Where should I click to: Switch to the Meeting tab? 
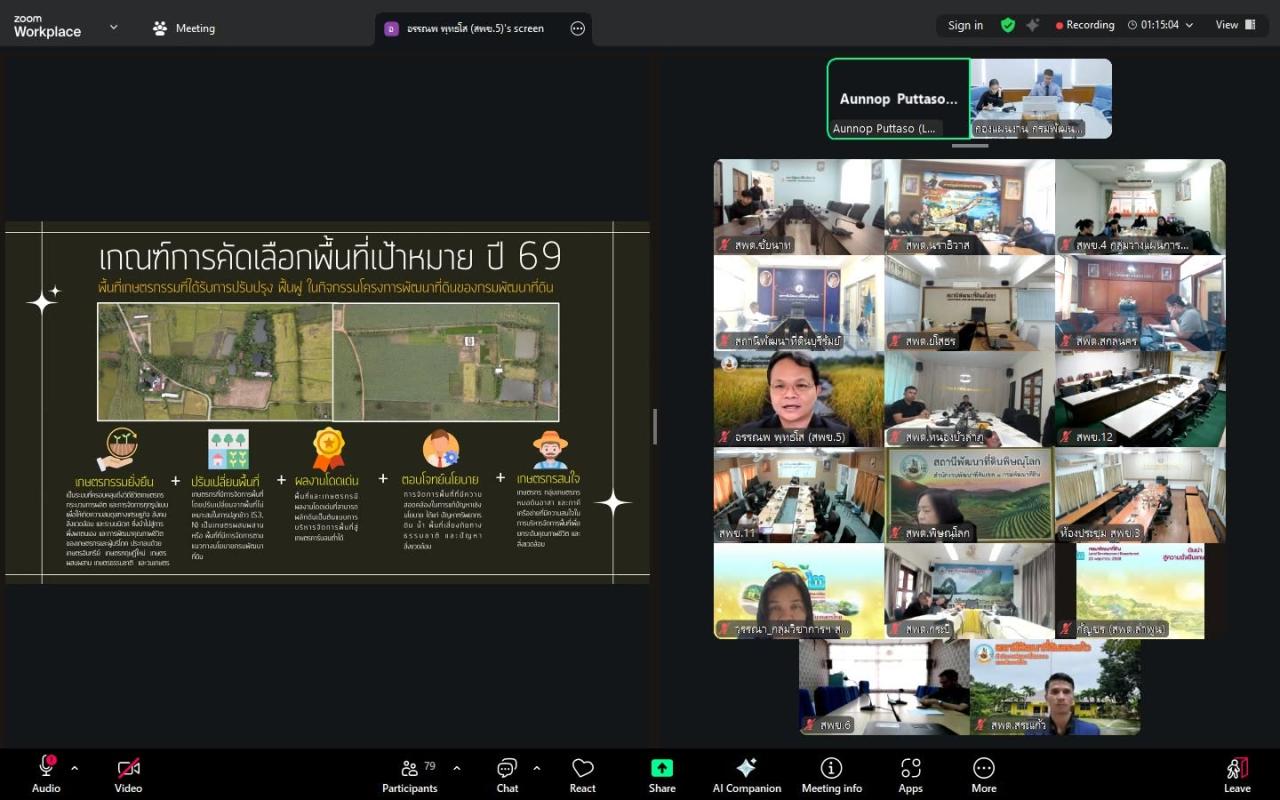click(x=184, y=28)
